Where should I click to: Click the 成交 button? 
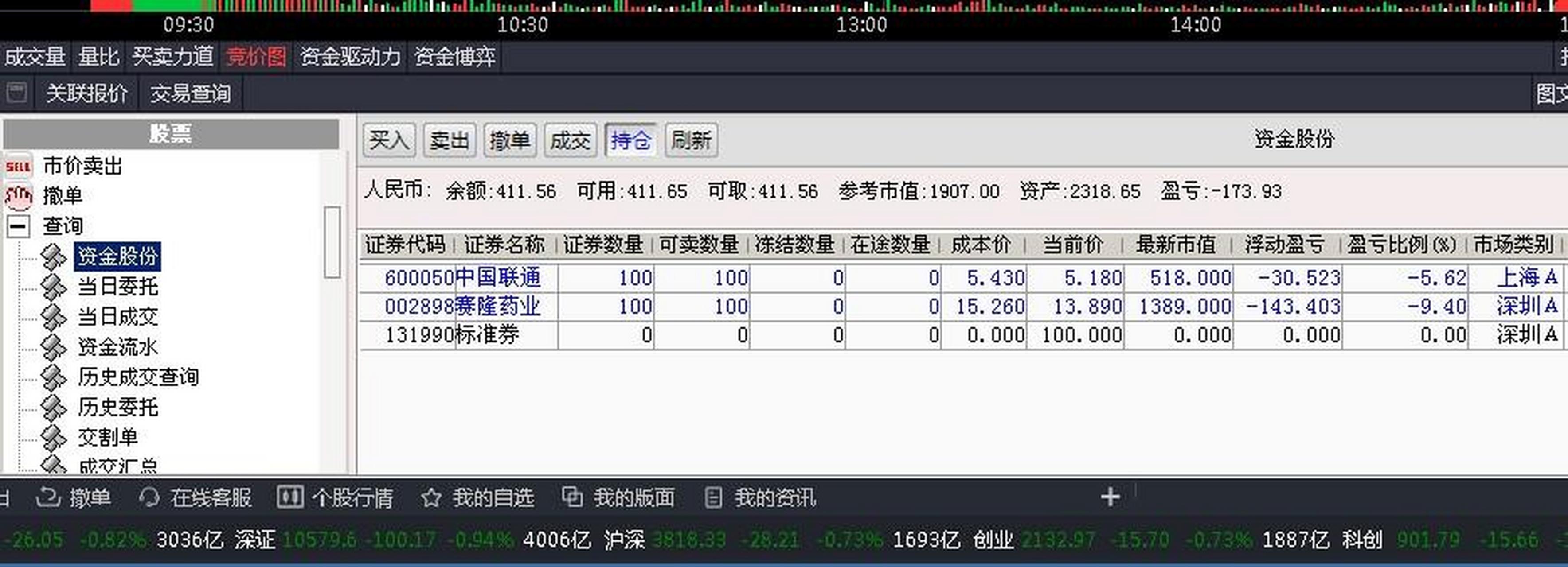pyautogui.click(x=570, y=140)
